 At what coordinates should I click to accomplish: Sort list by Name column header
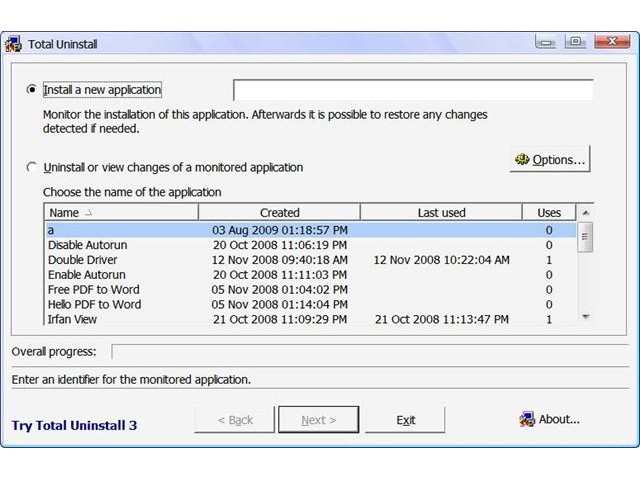tap(120, 213)
